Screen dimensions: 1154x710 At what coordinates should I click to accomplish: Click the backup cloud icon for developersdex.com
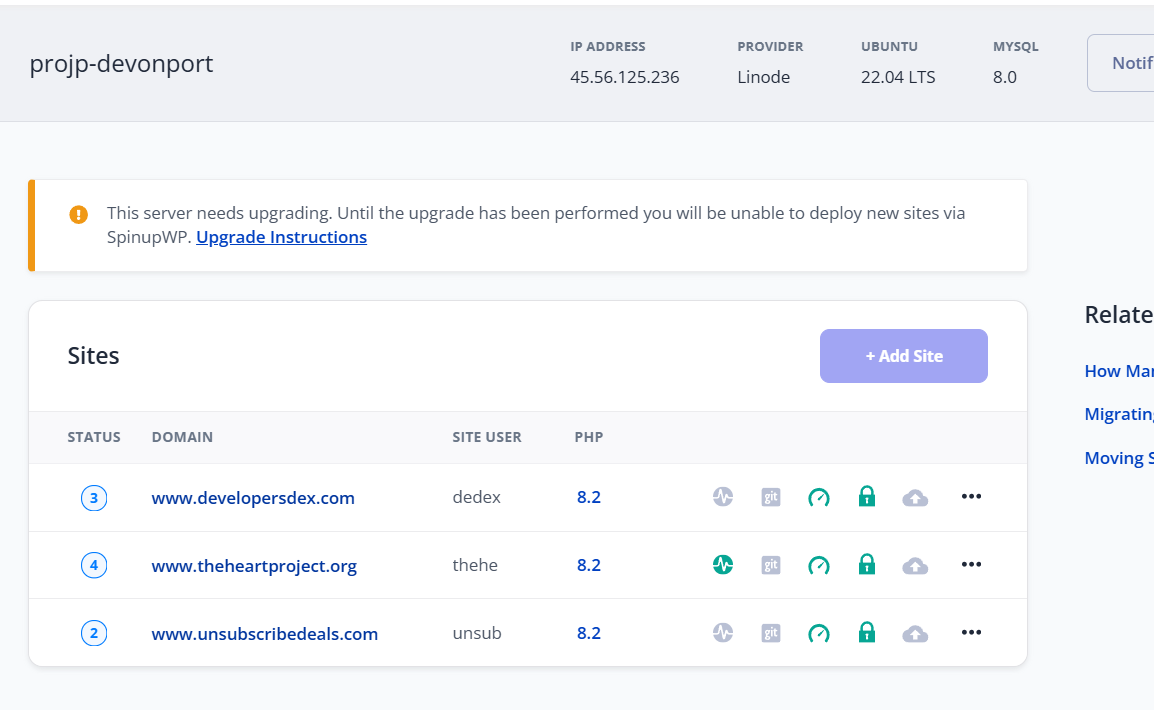(x=915, y=498)
